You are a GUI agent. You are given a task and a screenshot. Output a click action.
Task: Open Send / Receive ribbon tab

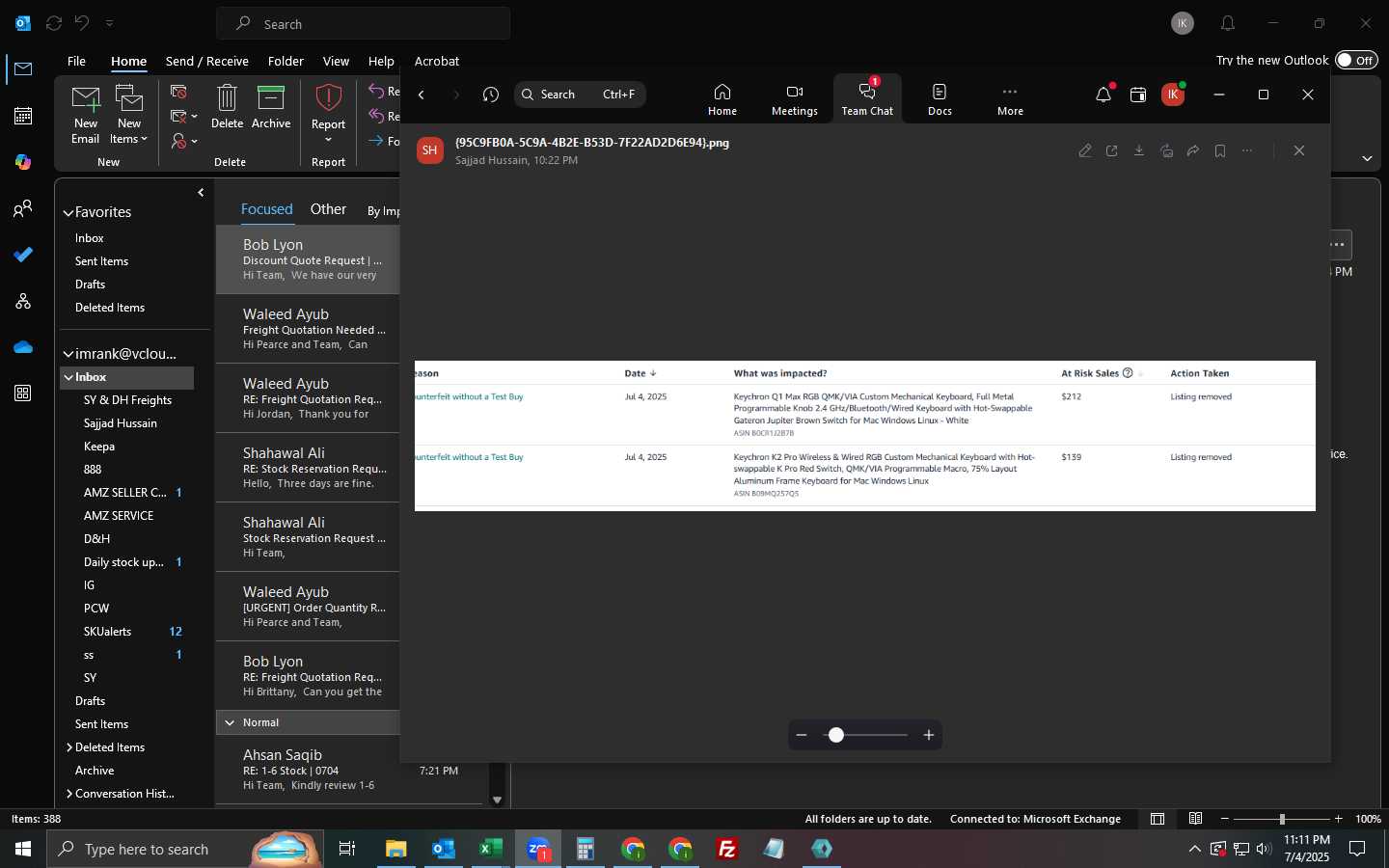(207, 61)
